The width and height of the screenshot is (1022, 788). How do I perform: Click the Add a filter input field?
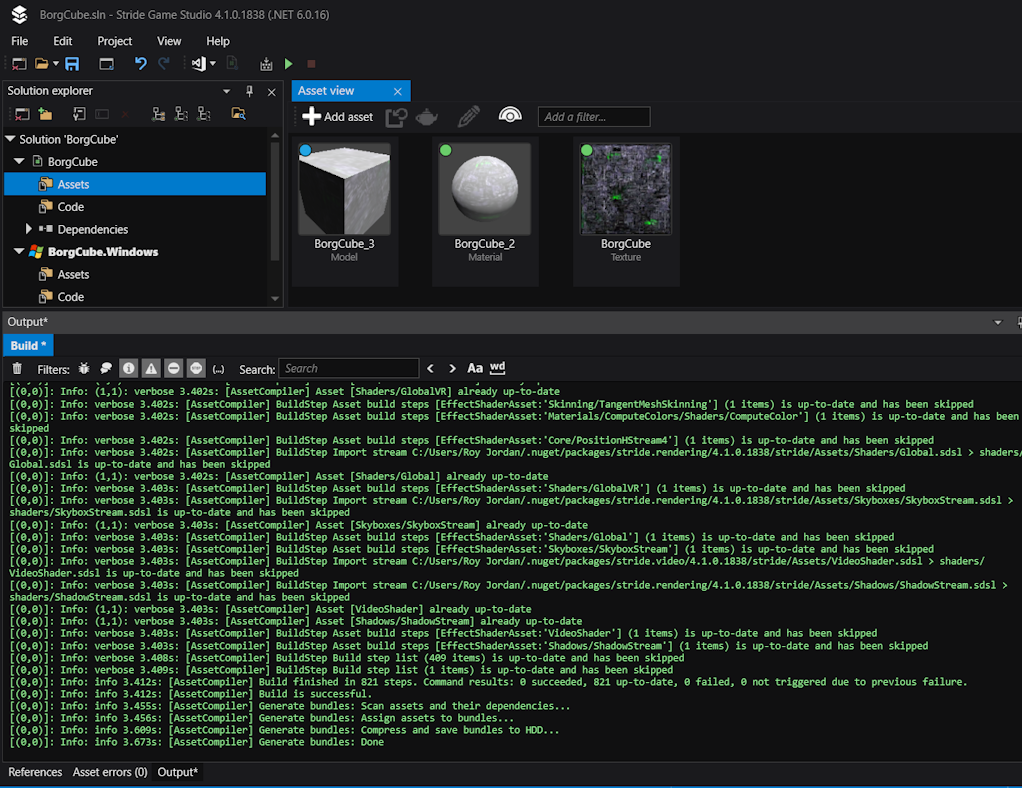pos(594,117)
